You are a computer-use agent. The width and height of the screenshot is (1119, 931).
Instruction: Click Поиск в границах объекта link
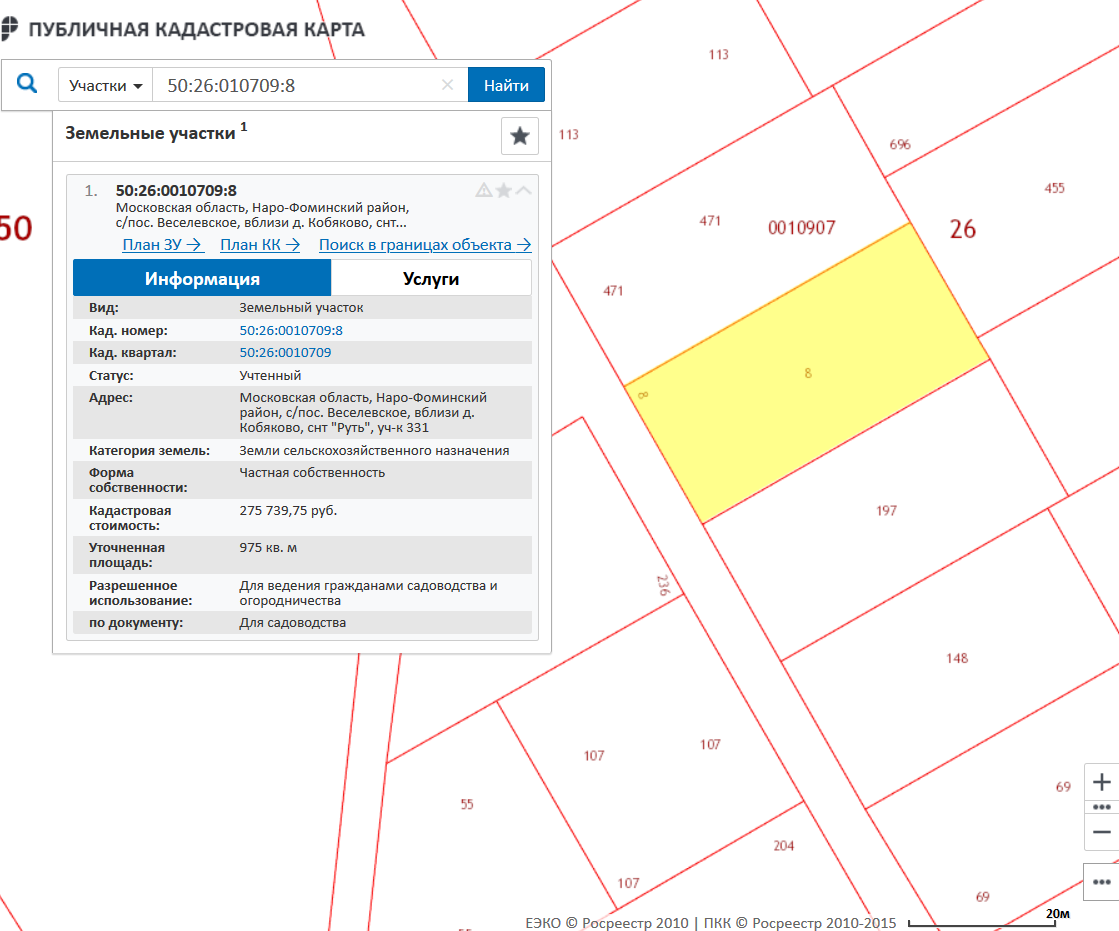point(424,245)
